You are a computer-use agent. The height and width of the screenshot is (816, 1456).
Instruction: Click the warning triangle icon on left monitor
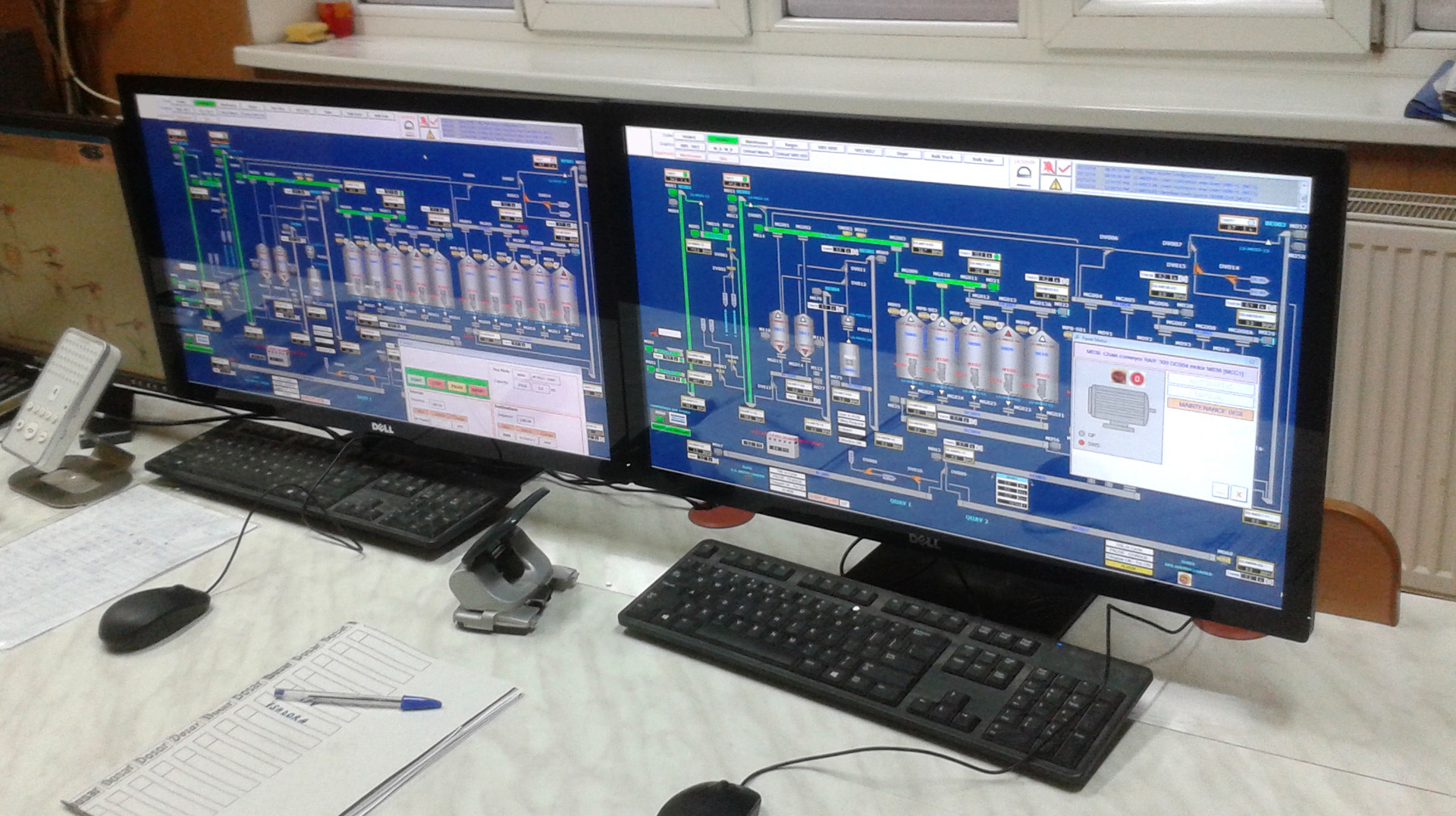pos(430,134)
